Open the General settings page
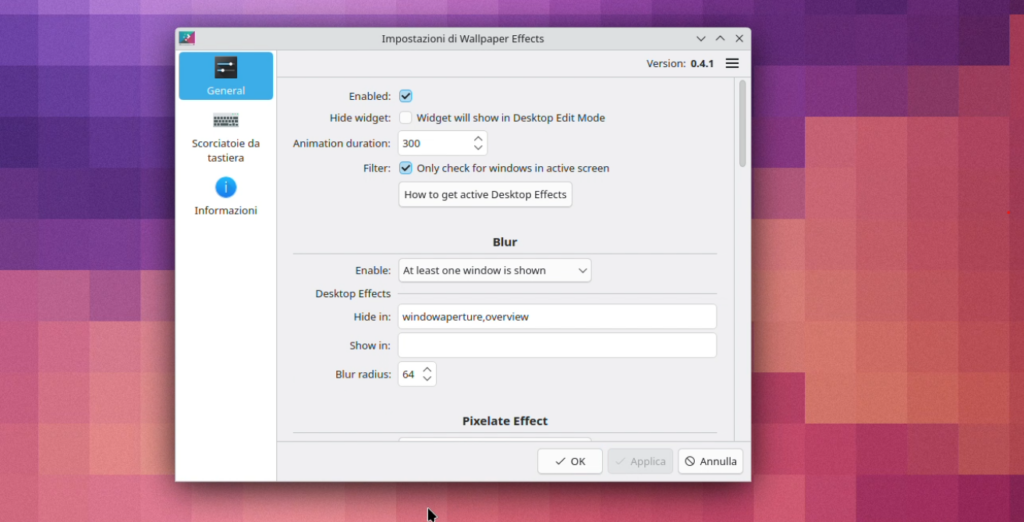The height and width of the screenshot is (522, 1024). (x=226, y=76)
